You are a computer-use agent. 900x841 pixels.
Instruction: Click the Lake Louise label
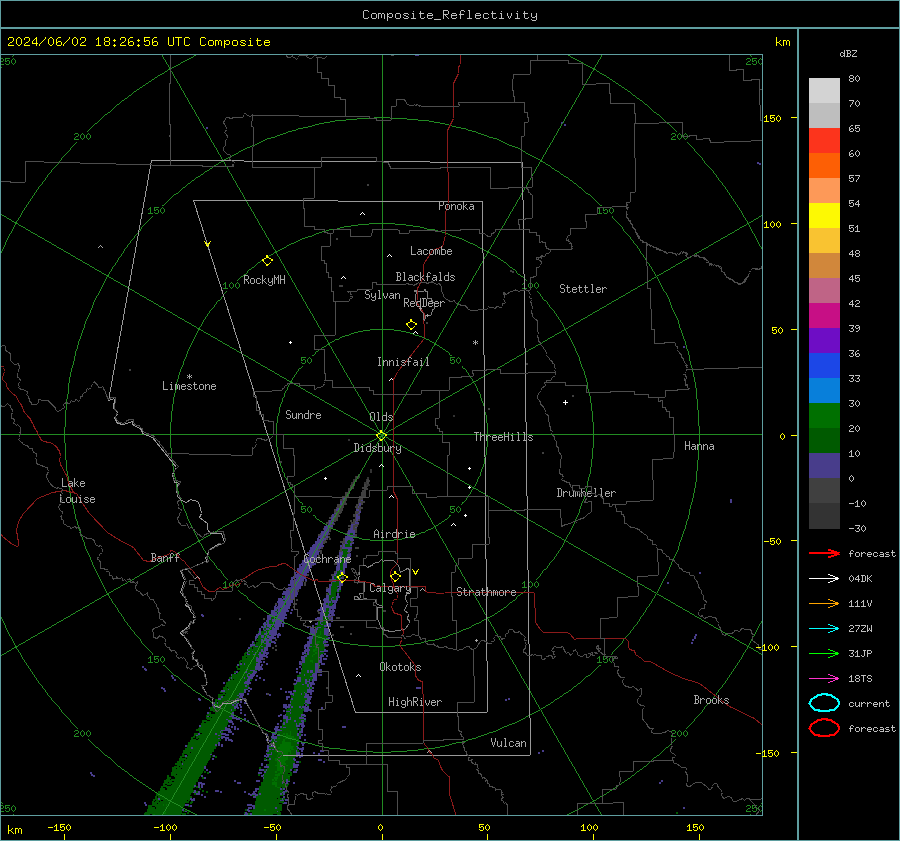[77, 491]
